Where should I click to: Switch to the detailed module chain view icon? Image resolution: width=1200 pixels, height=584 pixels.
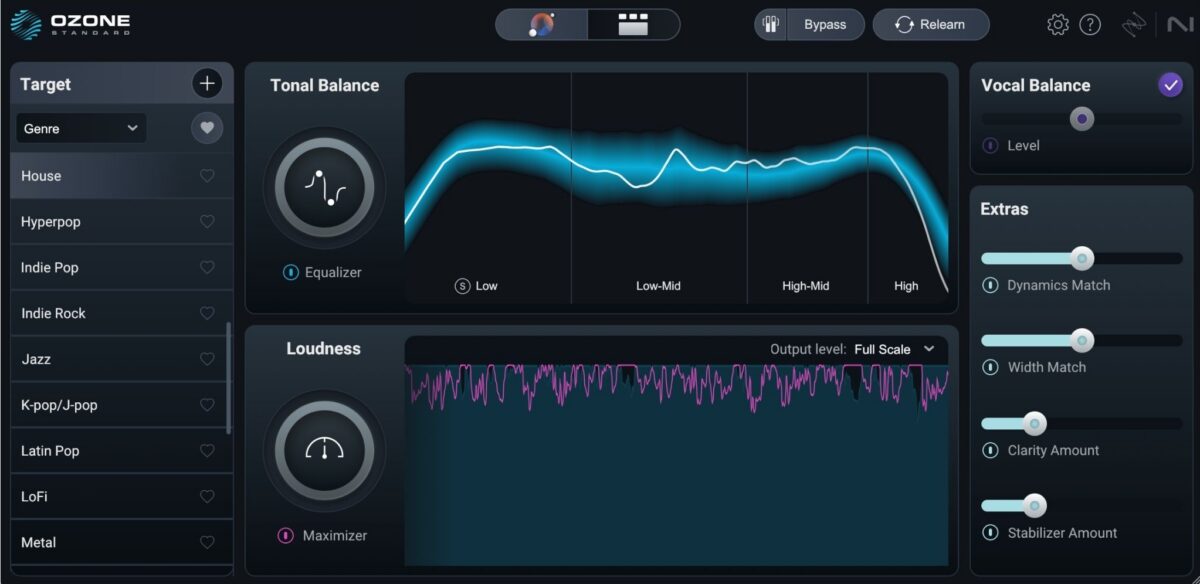pos(632,24)
